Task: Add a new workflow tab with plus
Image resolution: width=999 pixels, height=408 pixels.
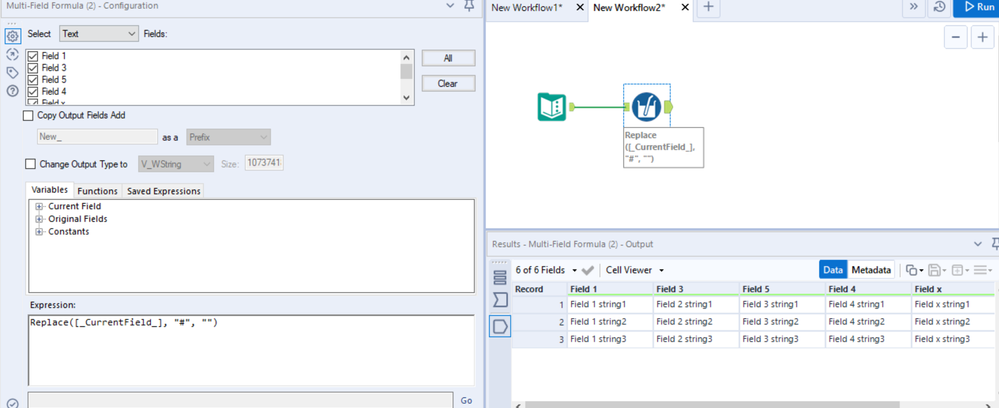Action: (708, 7)
